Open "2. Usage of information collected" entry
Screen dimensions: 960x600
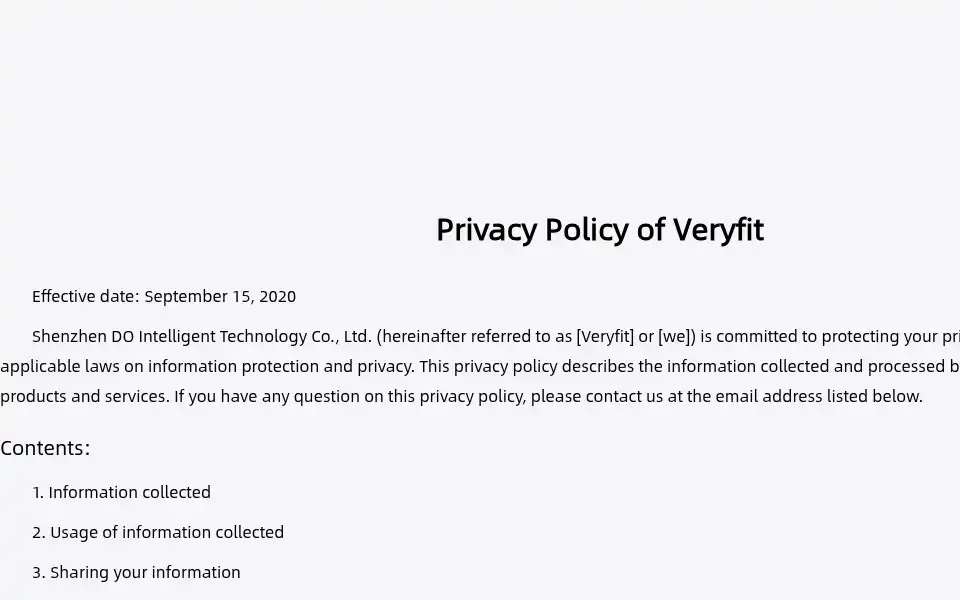click(158, 532)
